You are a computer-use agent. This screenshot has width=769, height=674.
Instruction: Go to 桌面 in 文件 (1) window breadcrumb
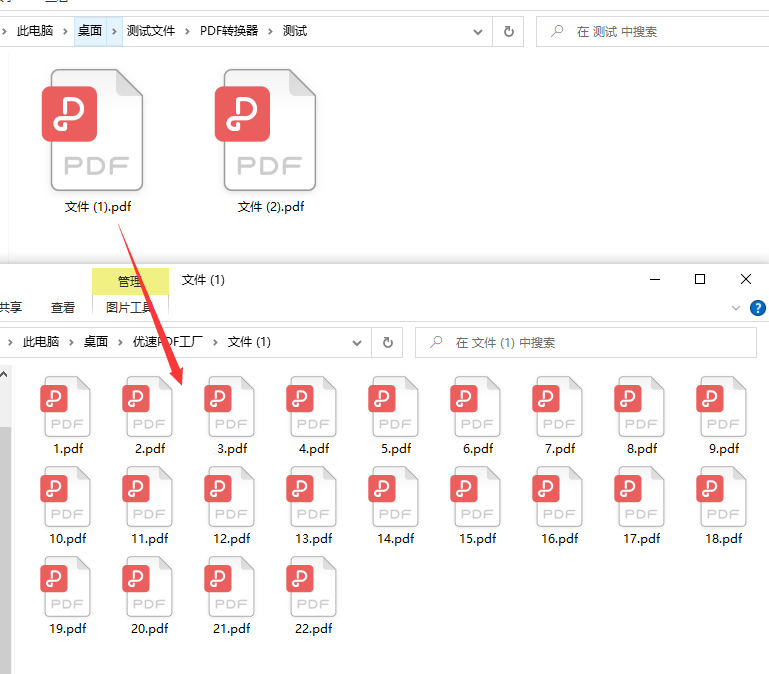pyautogui.click(x=96, y=342)
